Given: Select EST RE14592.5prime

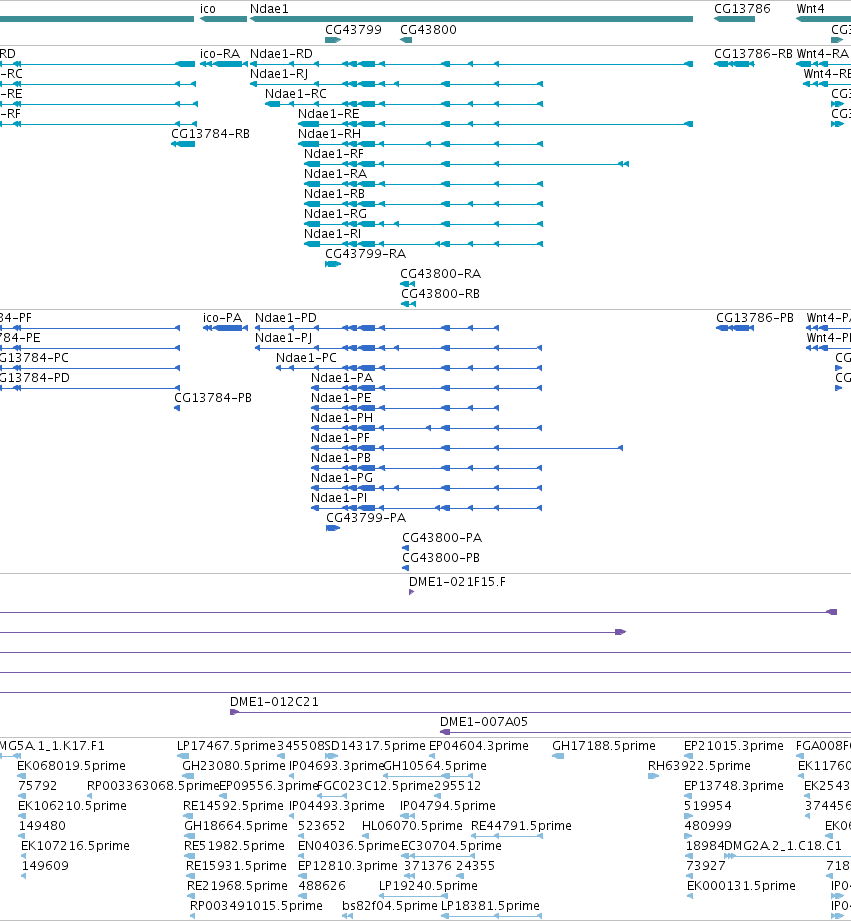Looking at the screenshot, I should pos(233,806).
